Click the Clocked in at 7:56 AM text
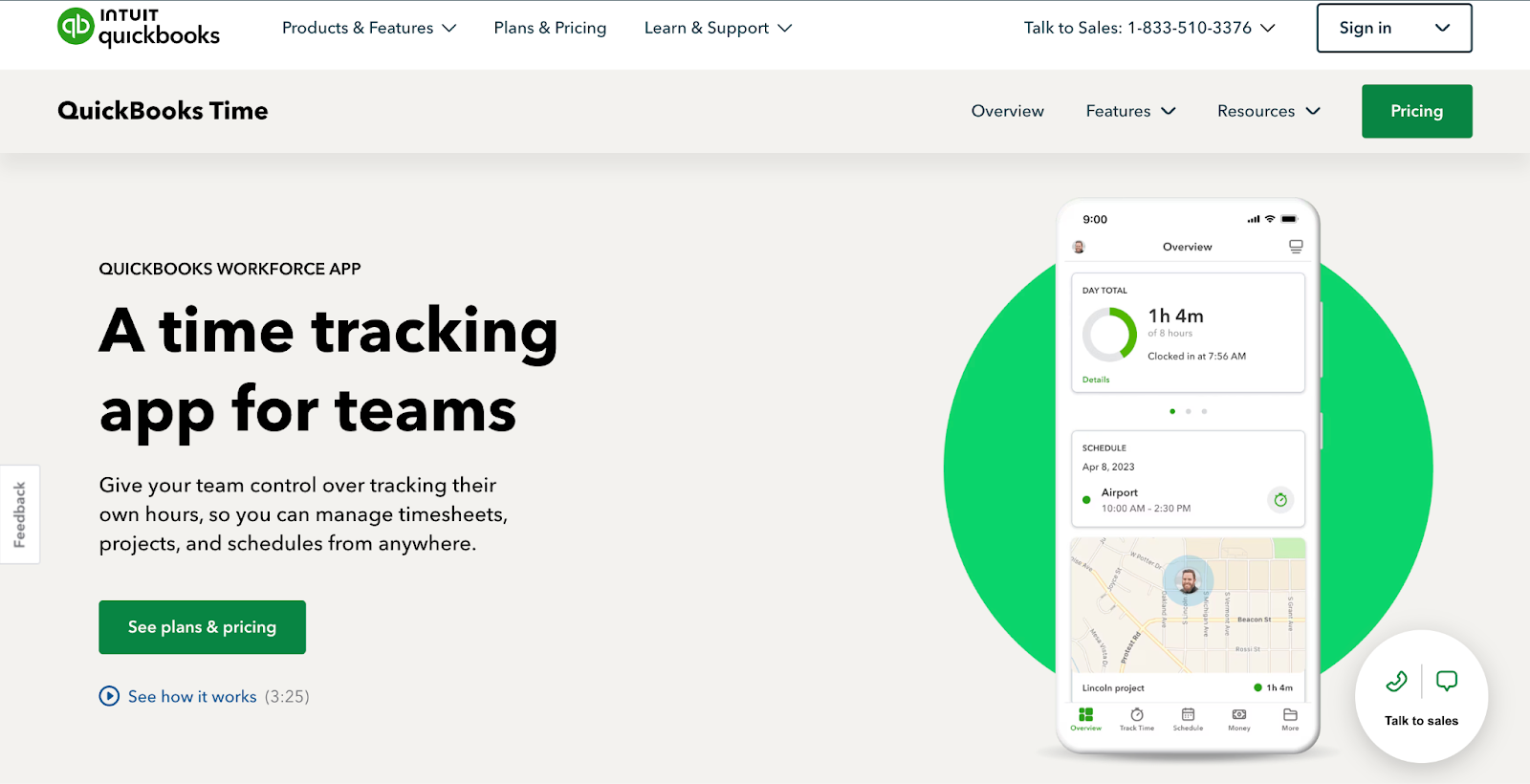The width and height of the screenshot is (1530, 784). 1196,356
